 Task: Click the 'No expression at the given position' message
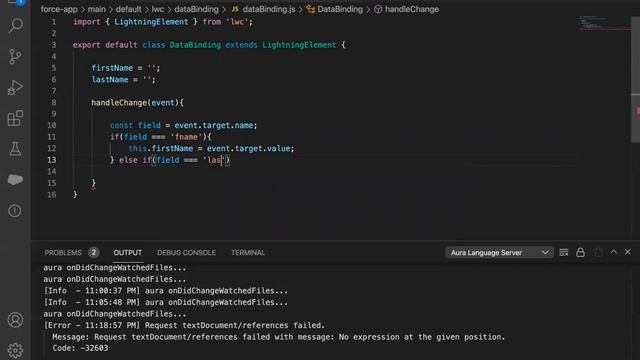[x=422, y=337]
